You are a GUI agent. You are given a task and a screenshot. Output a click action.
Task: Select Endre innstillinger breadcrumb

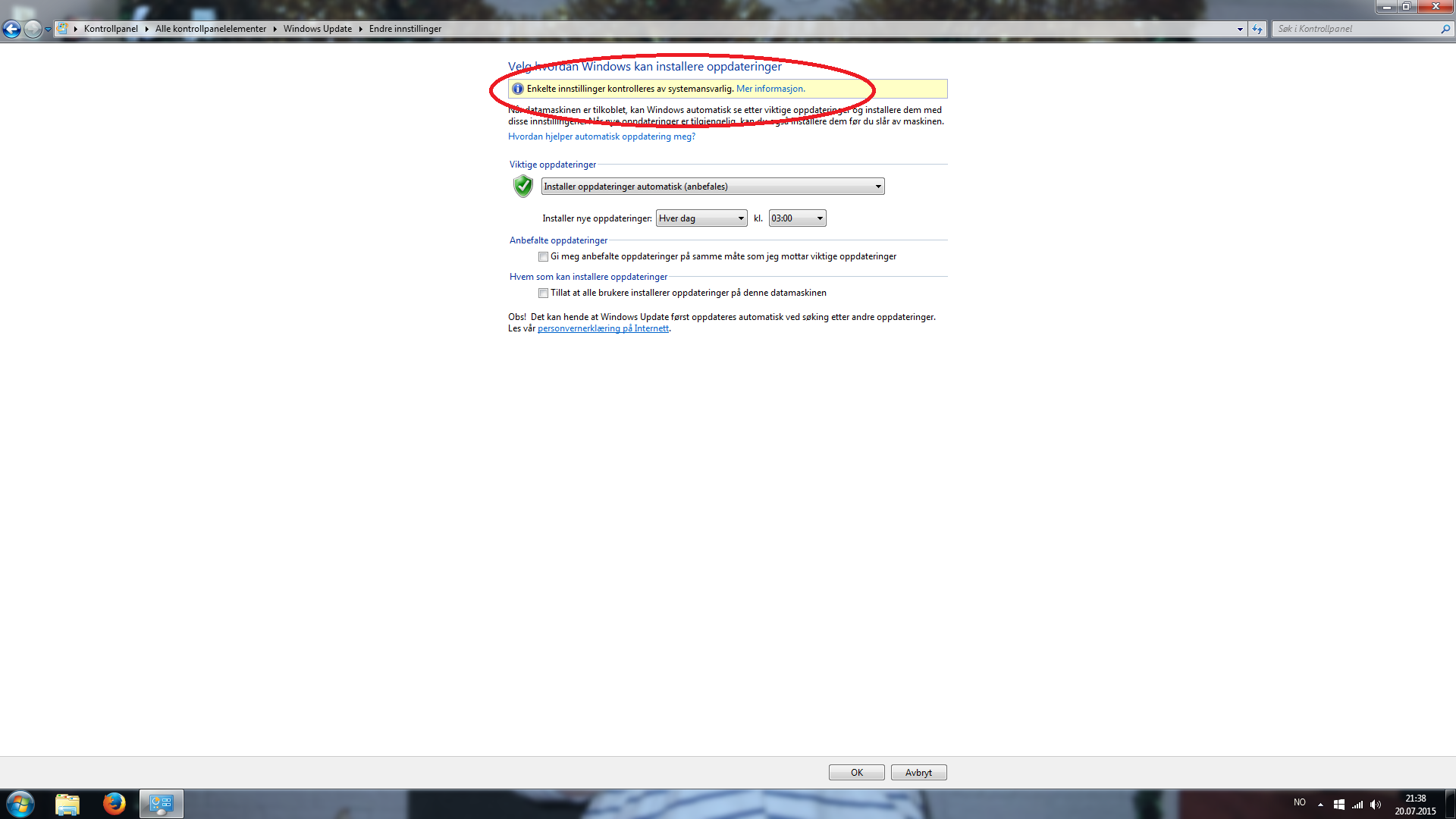(x=405, y=29)
